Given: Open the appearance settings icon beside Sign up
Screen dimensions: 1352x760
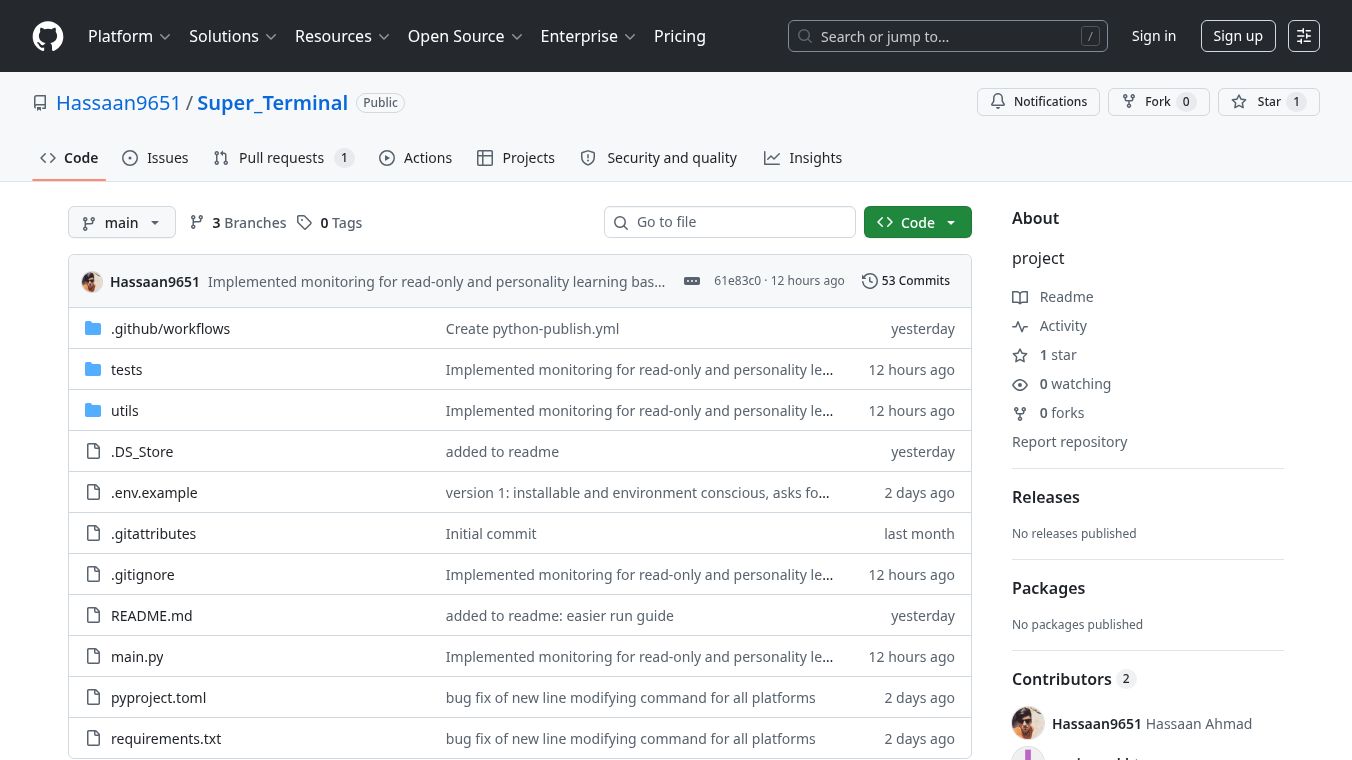Looking at the screenshot, I should click(x=1304, y=36).
